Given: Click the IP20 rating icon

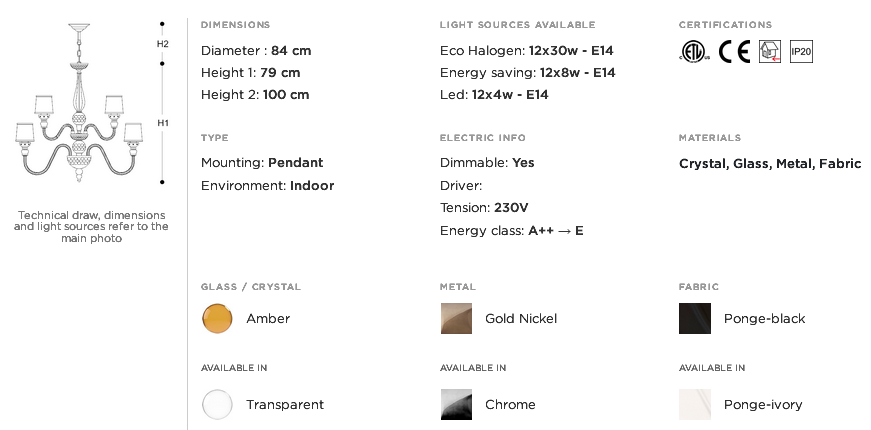Looking at the screenshot, I should pyautogui.click(x=801, y=52).
